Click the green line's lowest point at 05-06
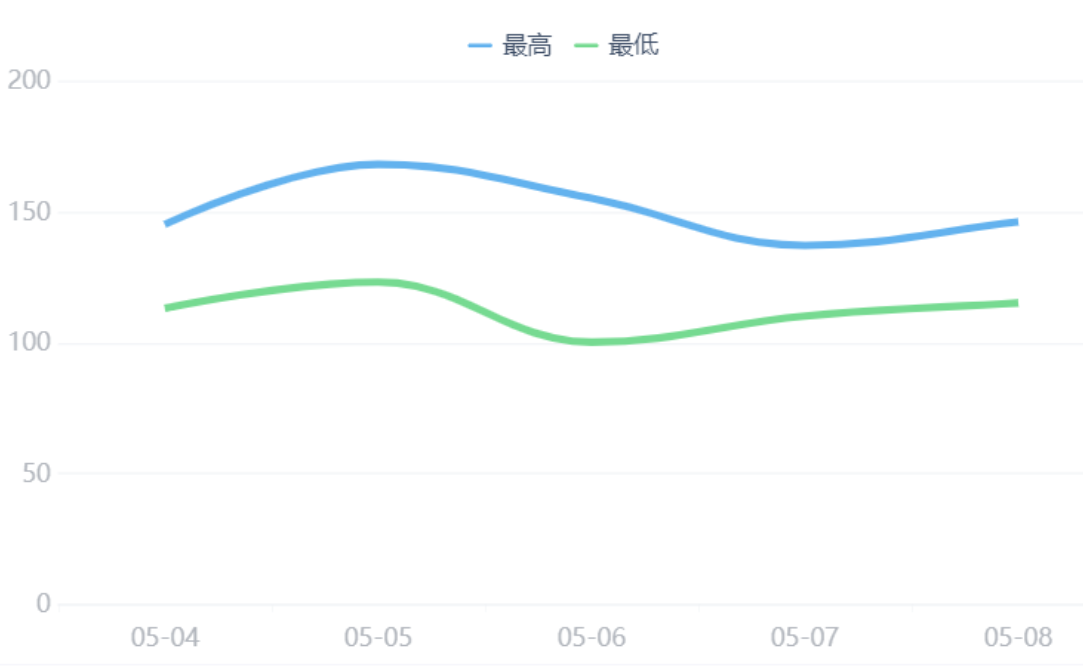Screen dimensions: 1083x669 pos(591,342)
